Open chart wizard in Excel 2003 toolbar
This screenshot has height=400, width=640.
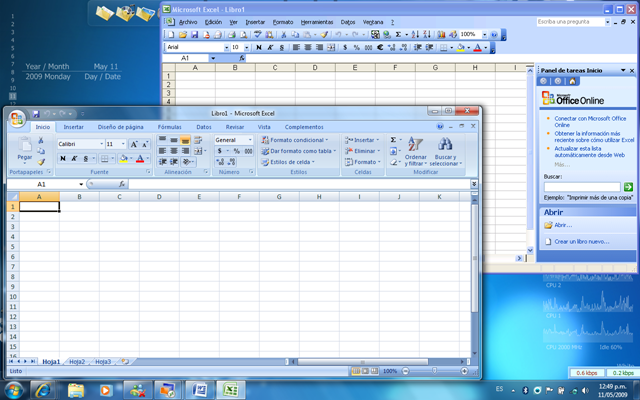click(441, 35)
